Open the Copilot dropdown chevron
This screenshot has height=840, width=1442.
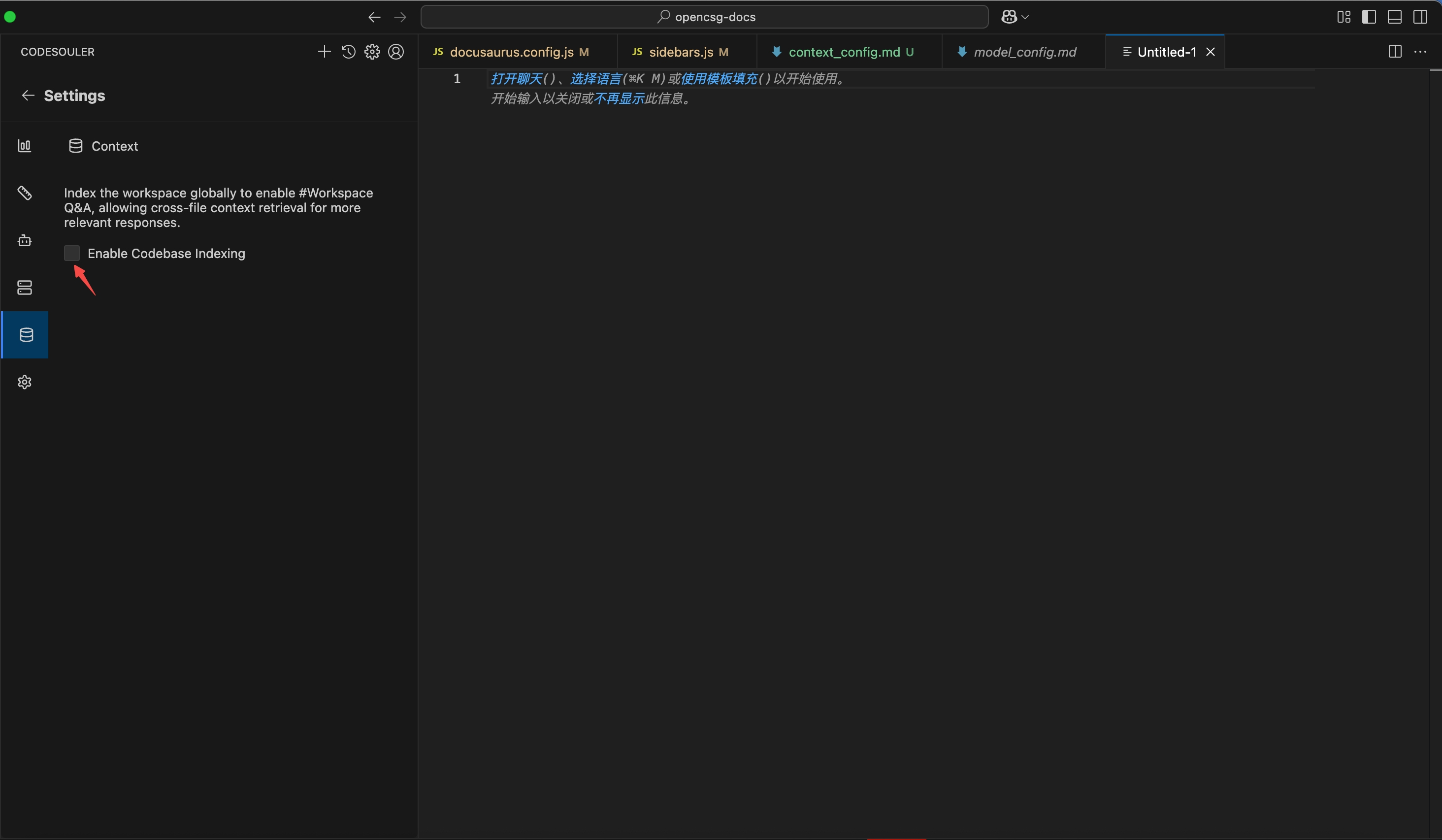tap(1025, 17)
